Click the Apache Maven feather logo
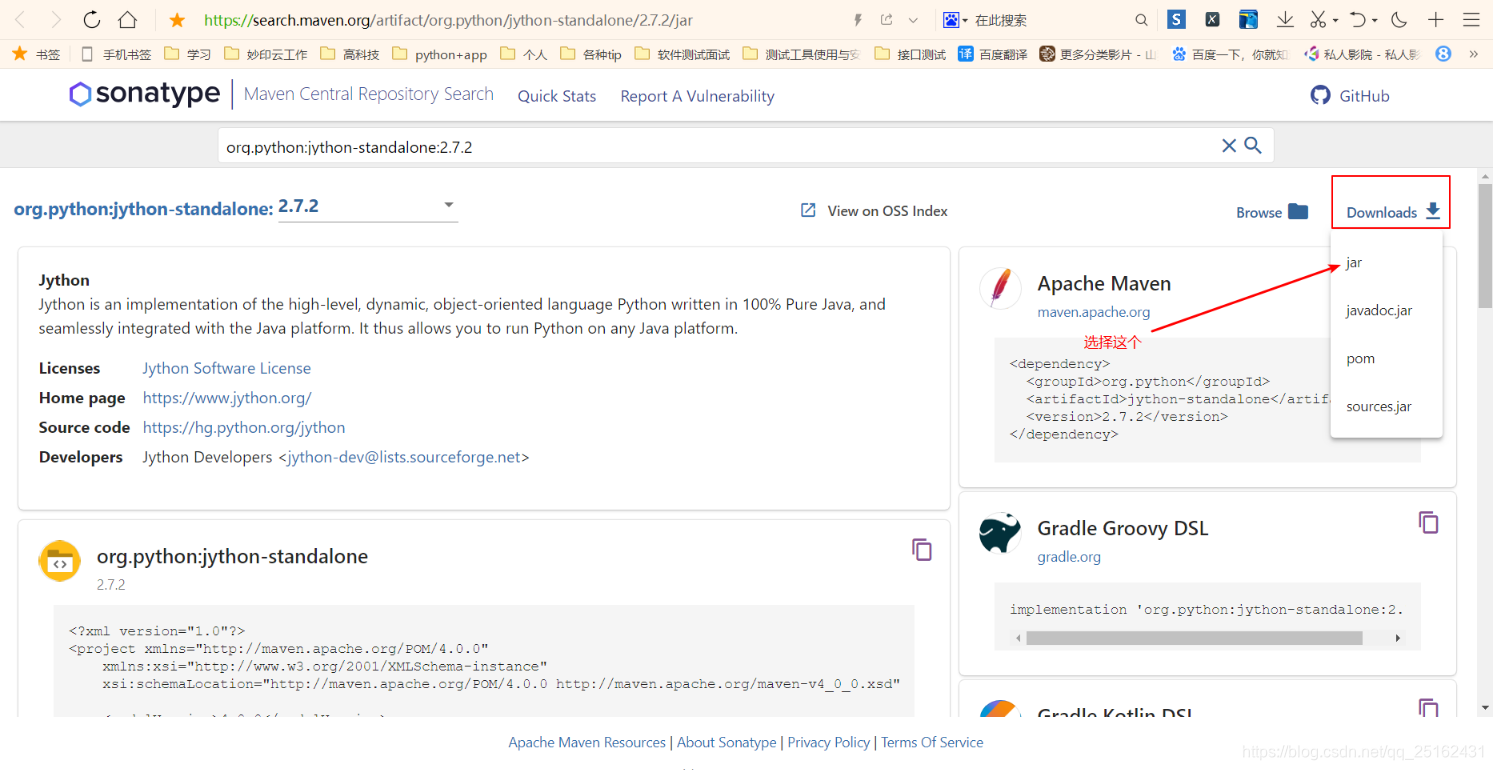 click(x=1000, y=288)
